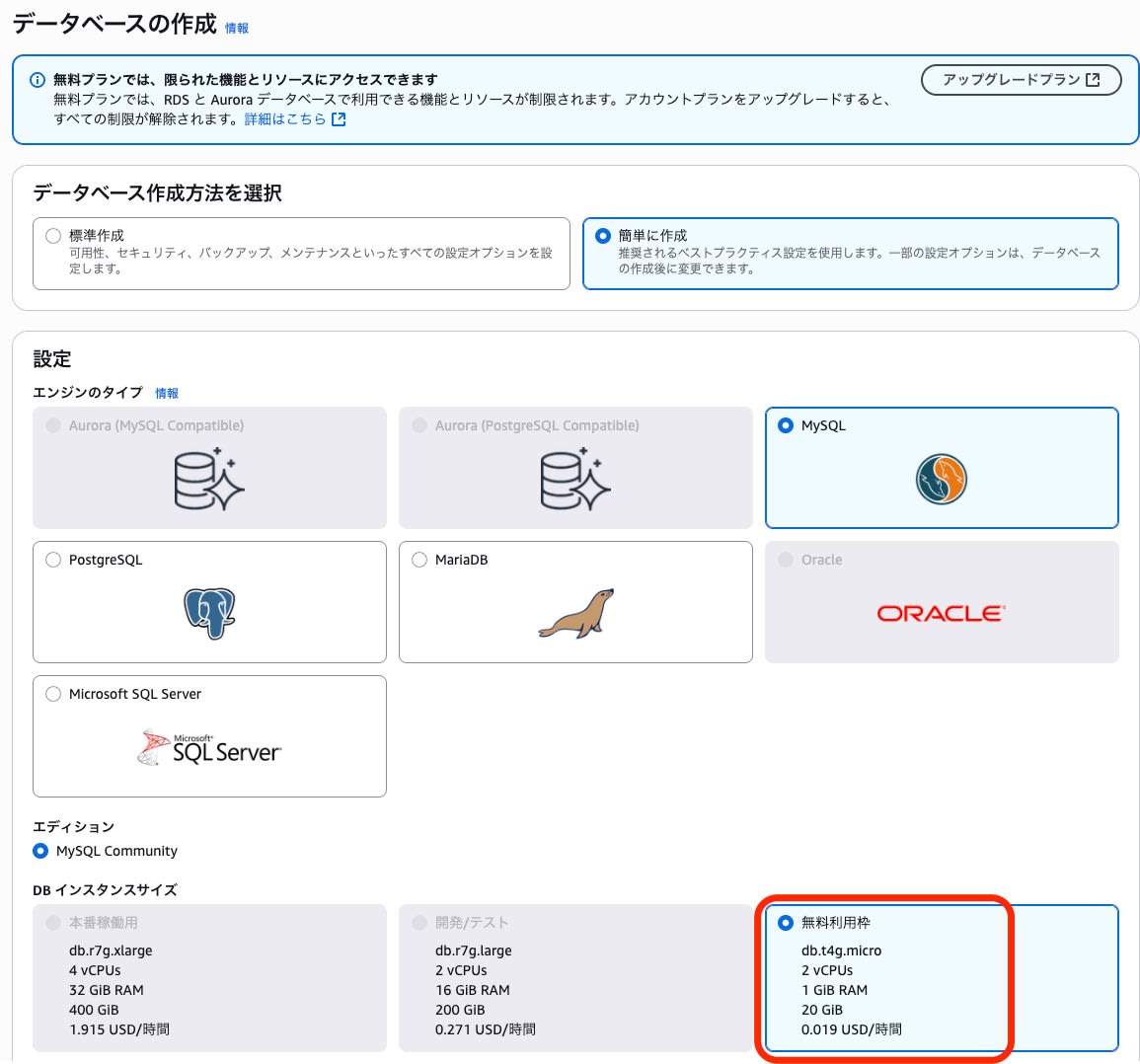Click the red ORACLE logo

pos(941,613)
